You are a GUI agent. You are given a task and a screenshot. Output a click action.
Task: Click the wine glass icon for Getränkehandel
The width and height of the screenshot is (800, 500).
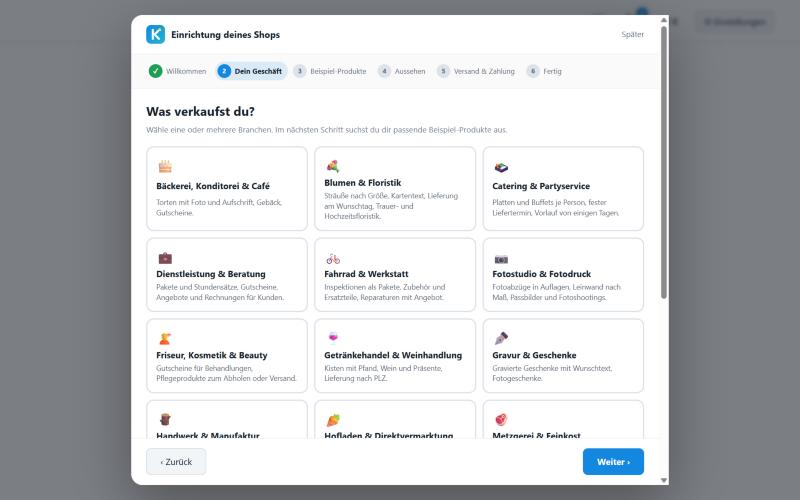333,338
